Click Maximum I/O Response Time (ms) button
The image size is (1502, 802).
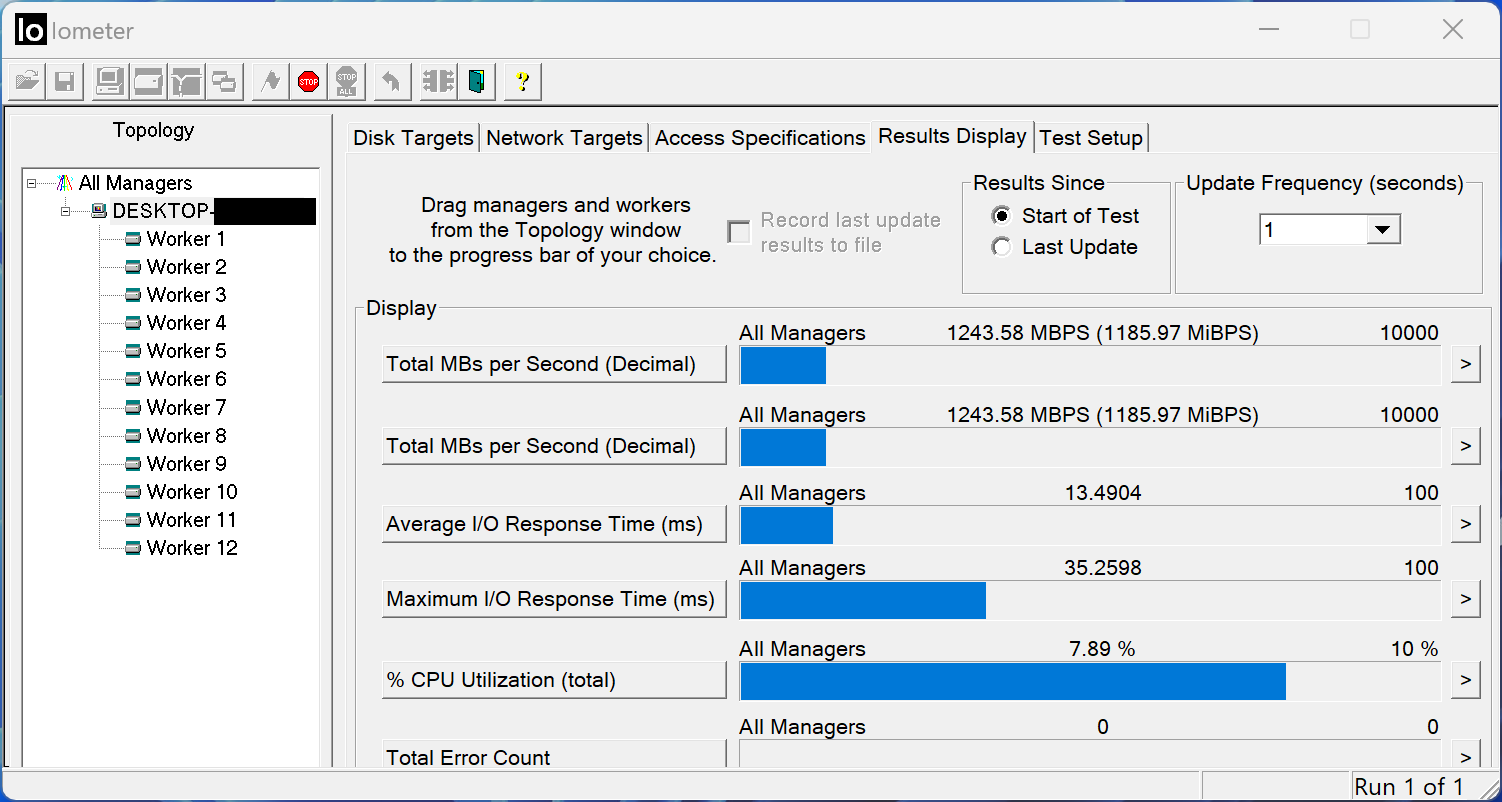tap(554, 599)
